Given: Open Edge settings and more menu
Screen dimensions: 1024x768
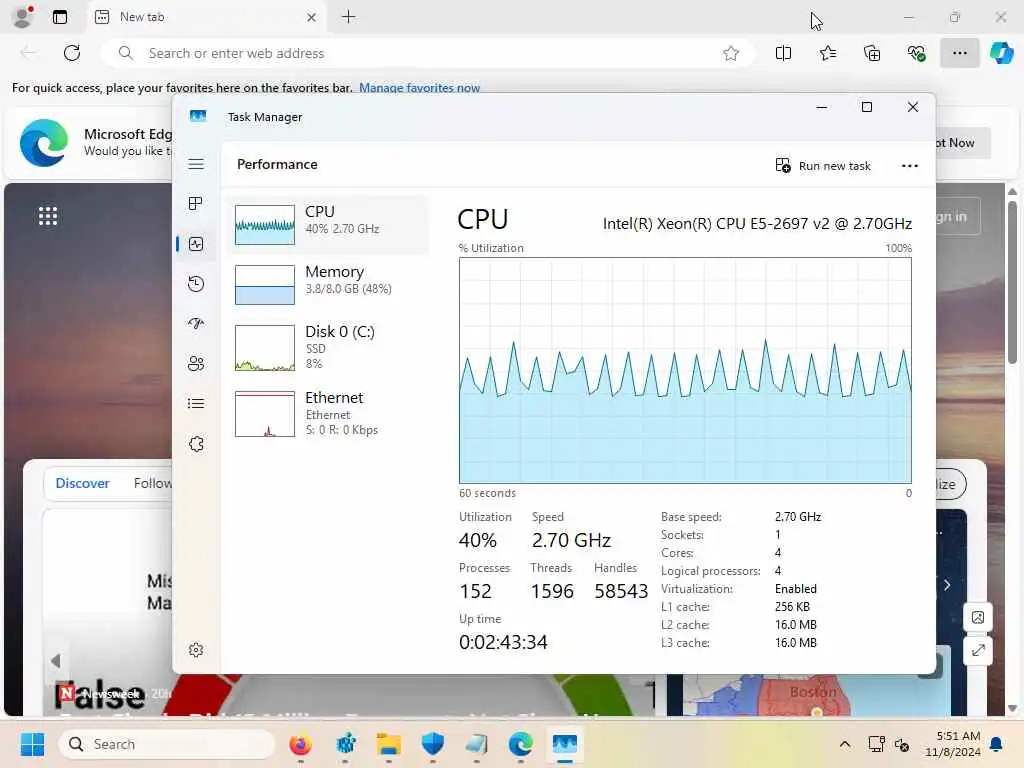Looking at the screenshot, I should (x=959, y=53).
